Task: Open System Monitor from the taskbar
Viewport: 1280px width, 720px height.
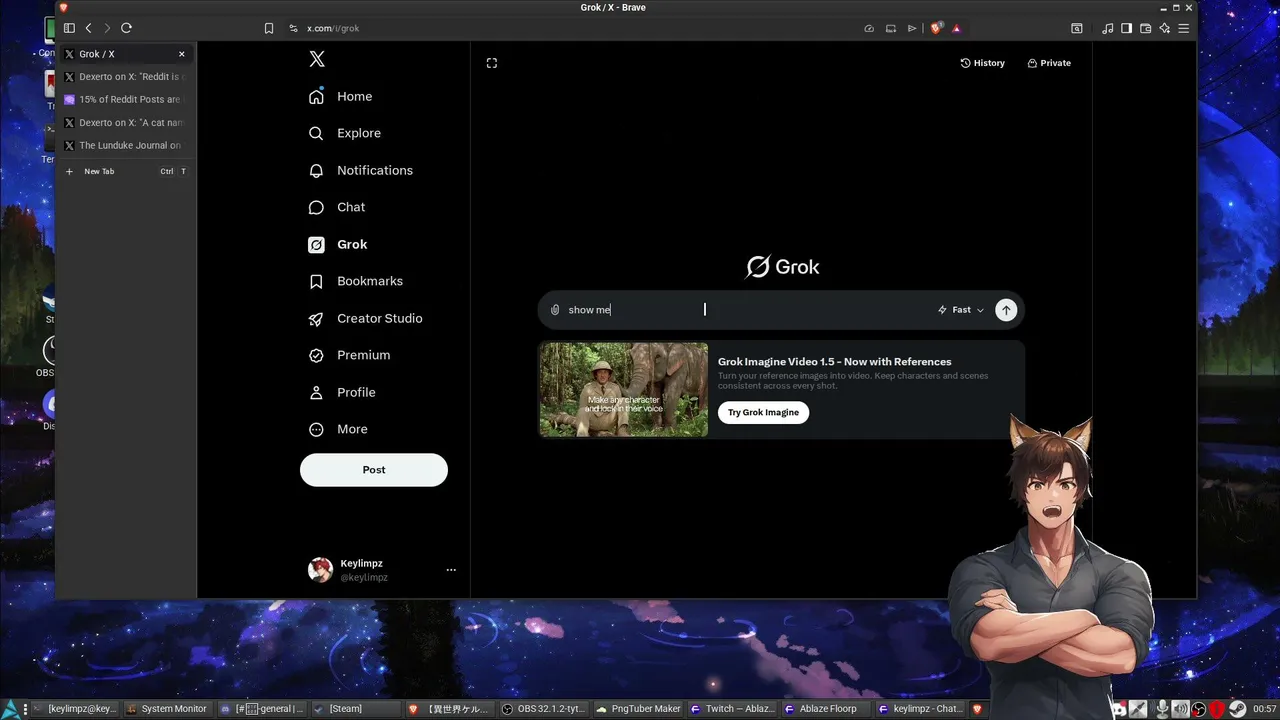Action: tap(167, 709)
